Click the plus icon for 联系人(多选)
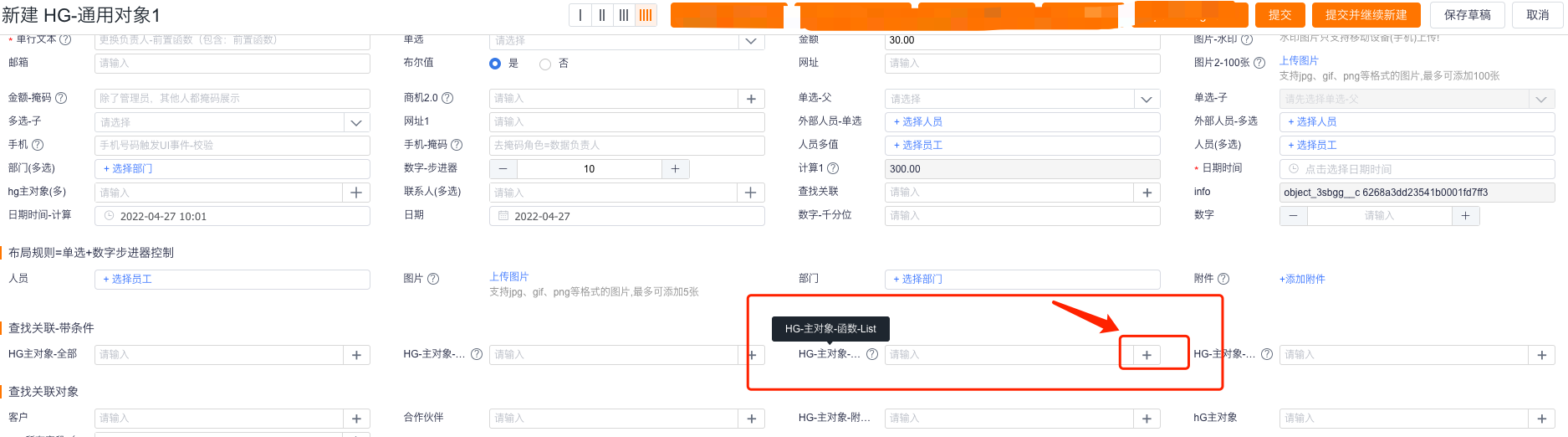The image size is (1568, 437). click(751, 193)
